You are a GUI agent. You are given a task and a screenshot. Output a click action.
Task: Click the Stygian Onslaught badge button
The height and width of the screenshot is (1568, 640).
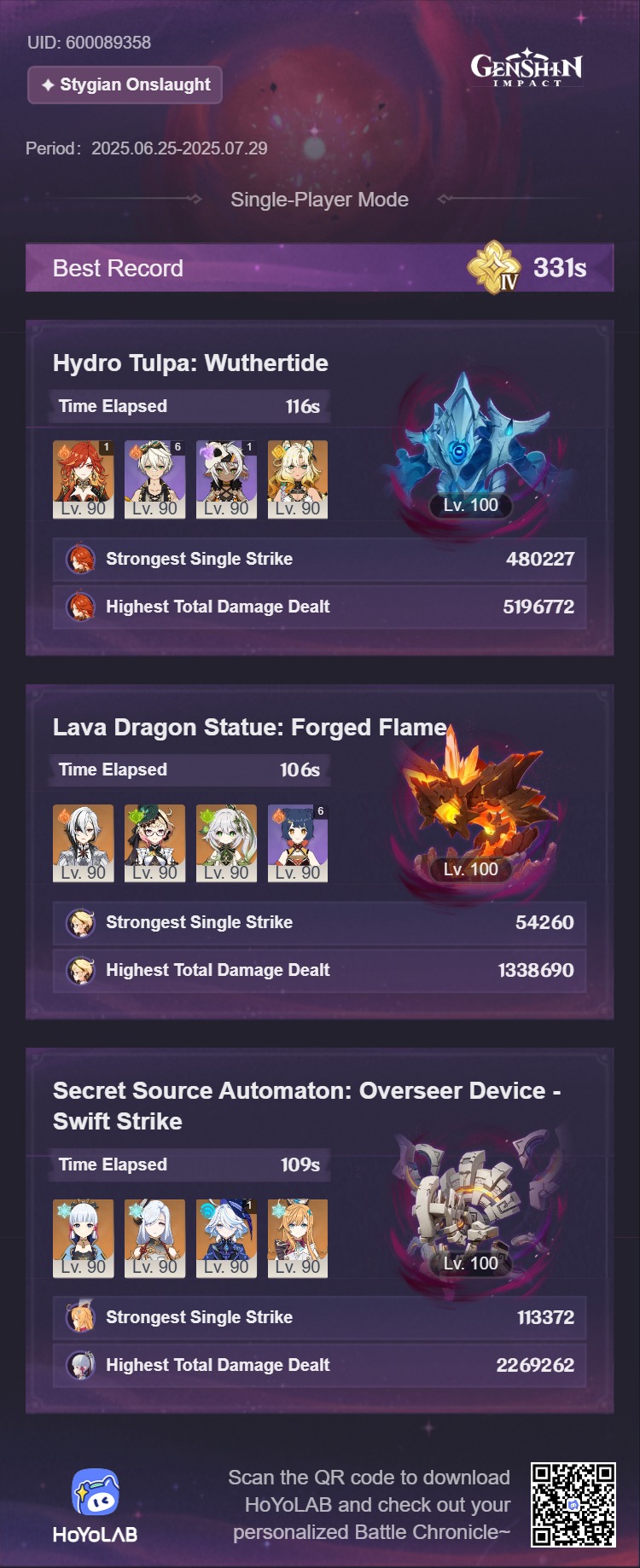(125, 84)
